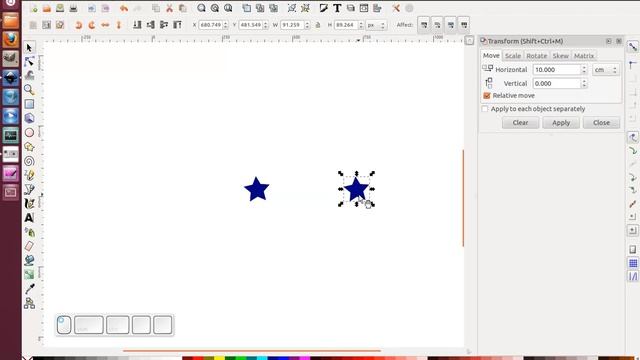Select the Eraser tool

tap(29, 246)
